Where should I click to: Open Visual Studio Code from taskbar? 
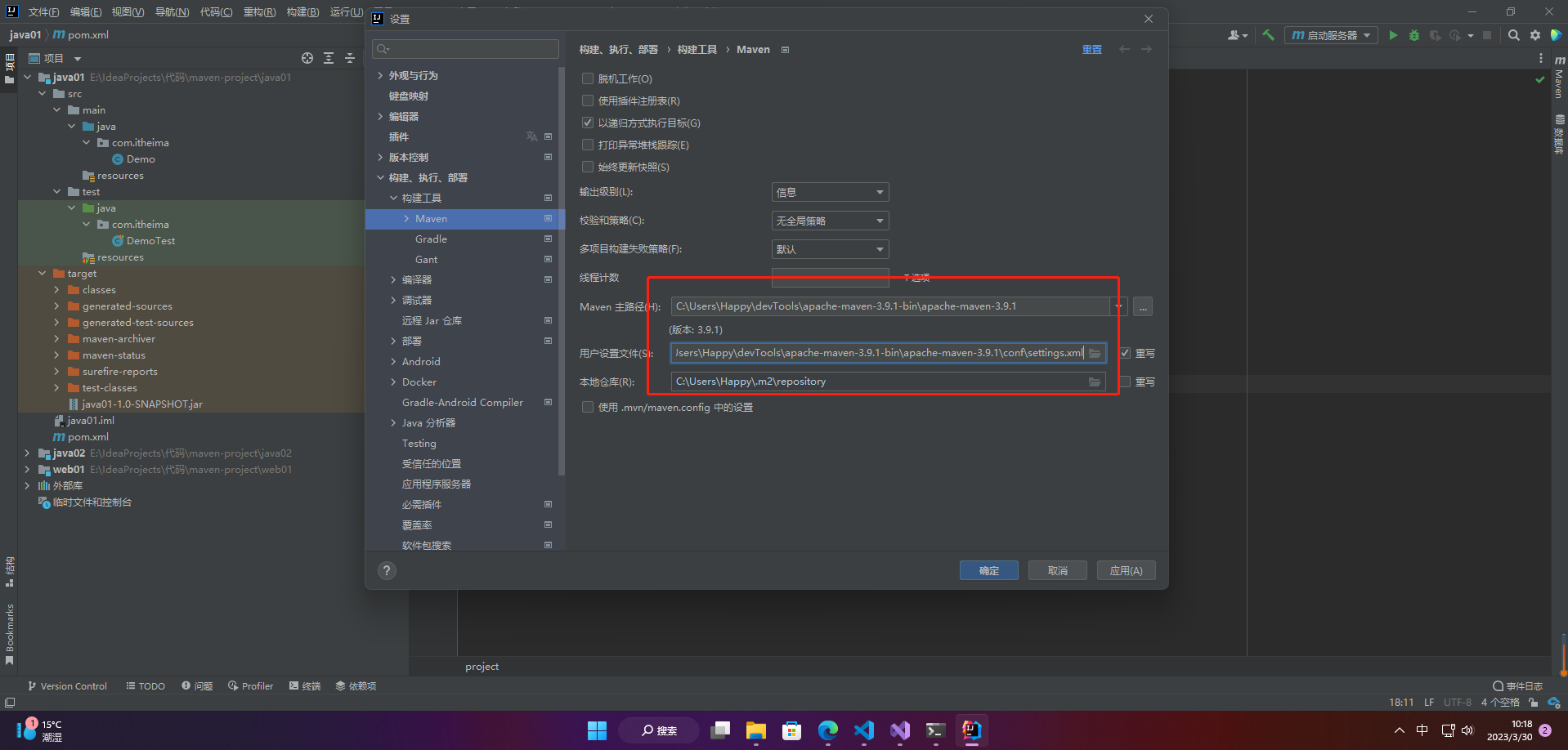864,730
